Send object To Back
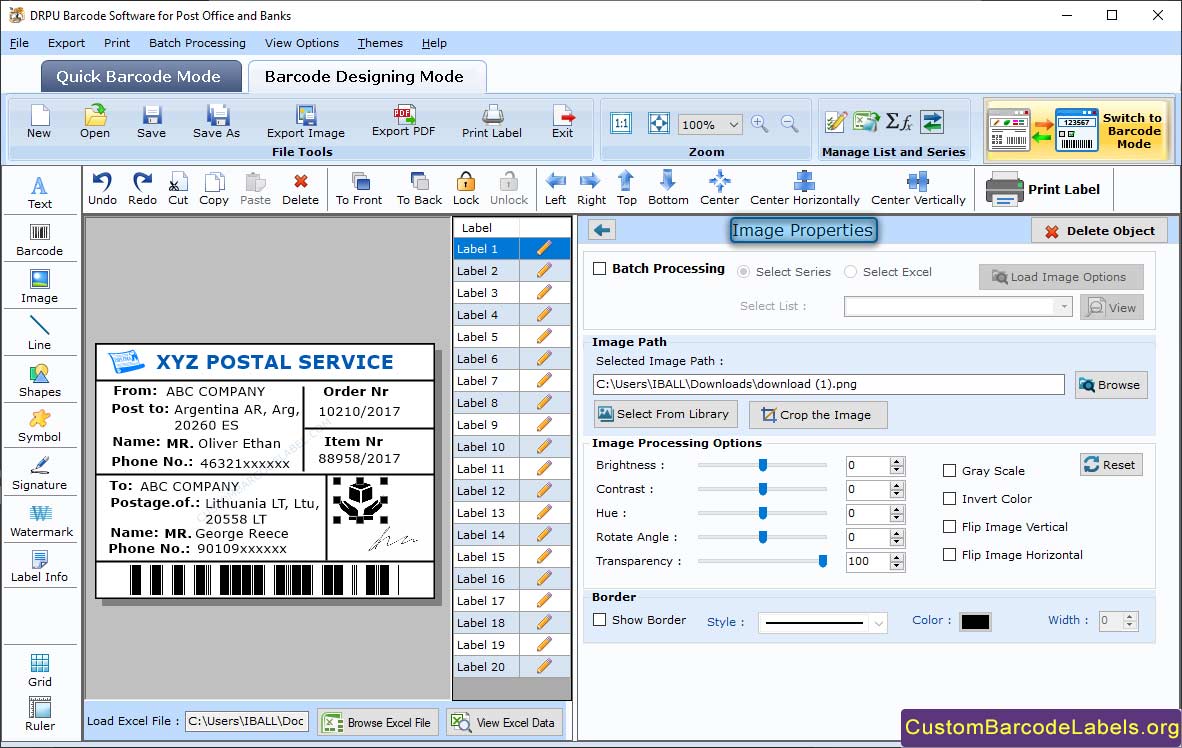The image size is (1182, 748). (419, 189)
